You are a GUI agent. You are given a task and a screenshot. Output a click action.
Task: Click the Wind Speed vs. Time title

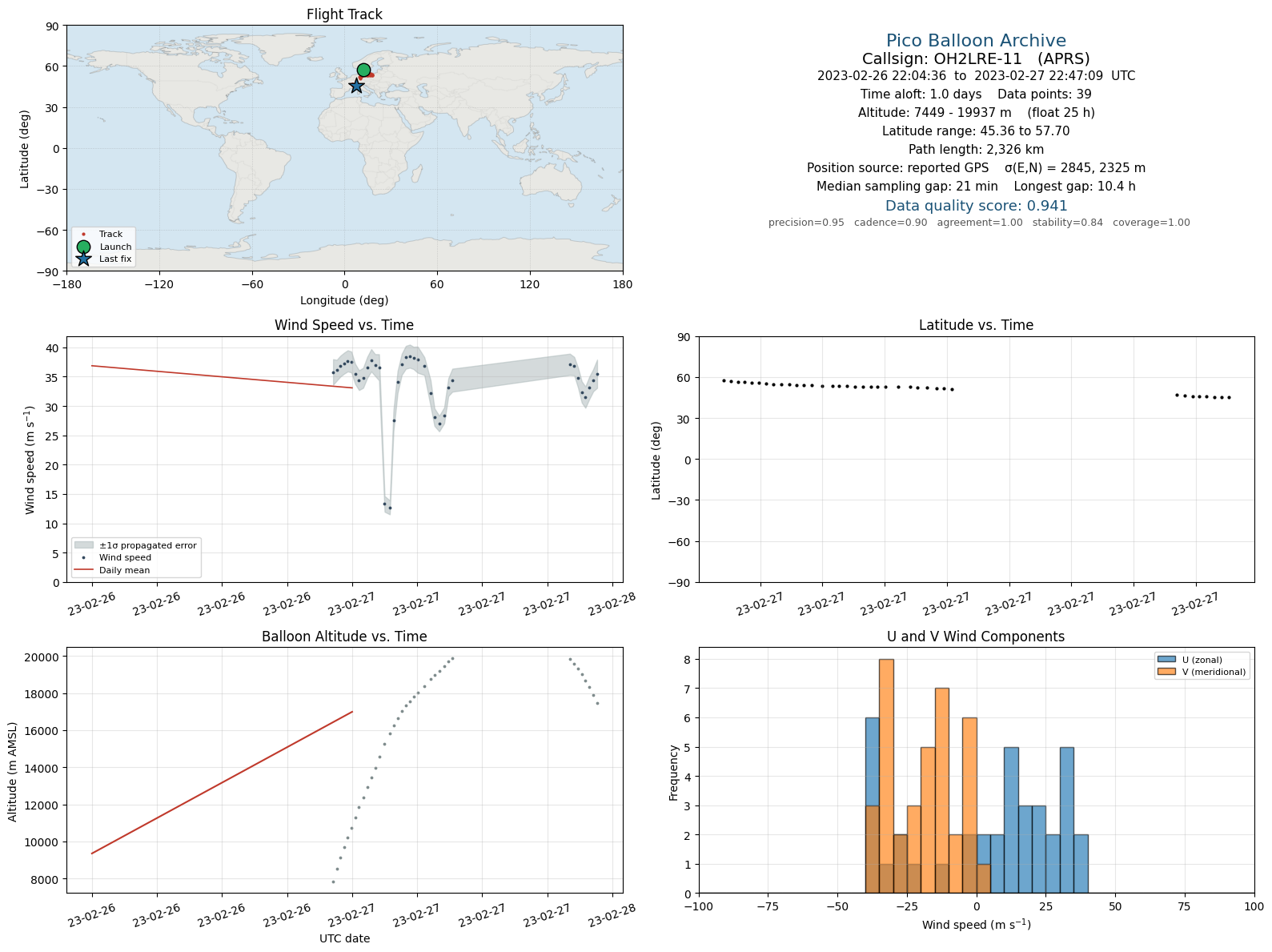344,325
